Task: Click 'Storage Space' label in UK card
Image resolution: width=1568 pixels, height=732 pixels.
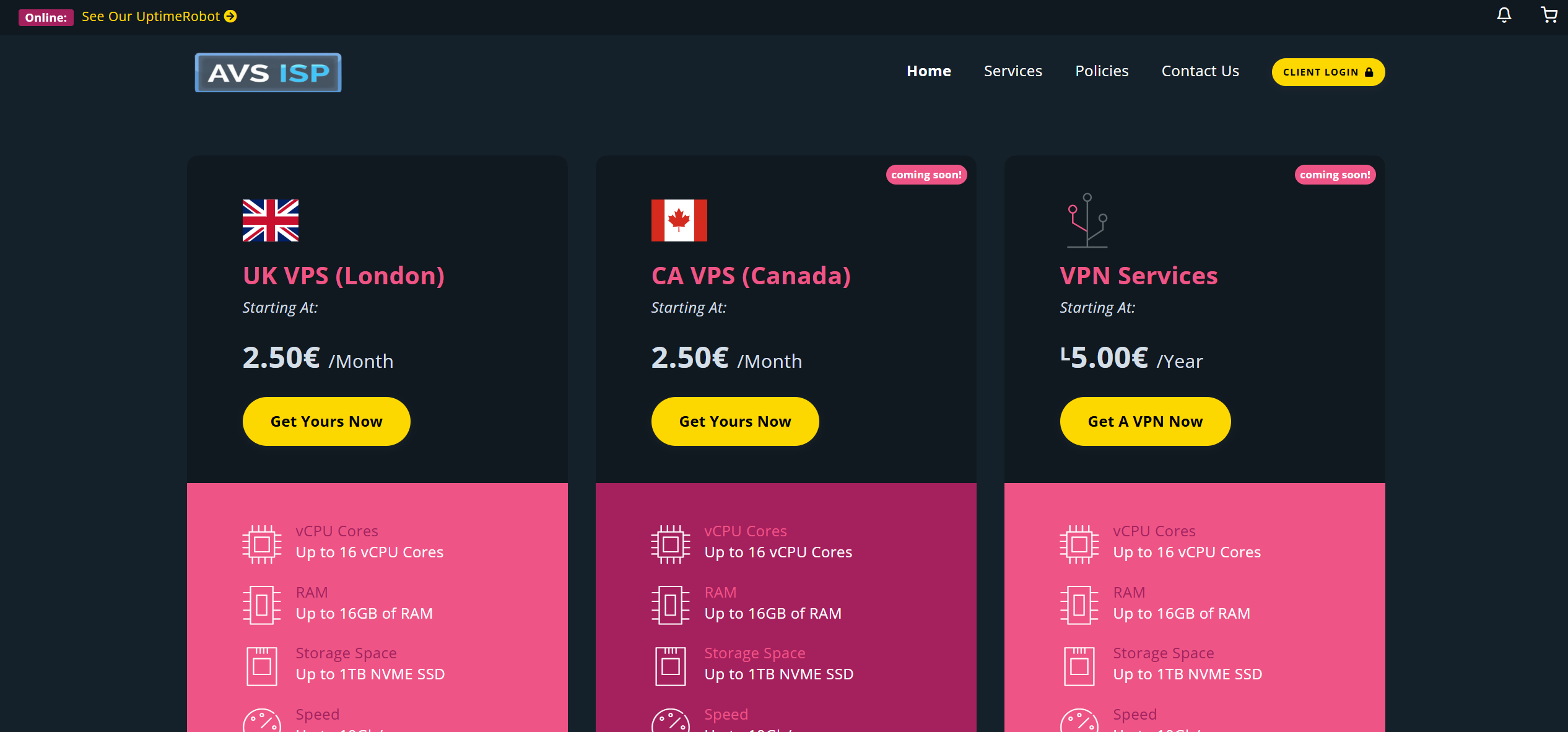Action: pos(346,653)
